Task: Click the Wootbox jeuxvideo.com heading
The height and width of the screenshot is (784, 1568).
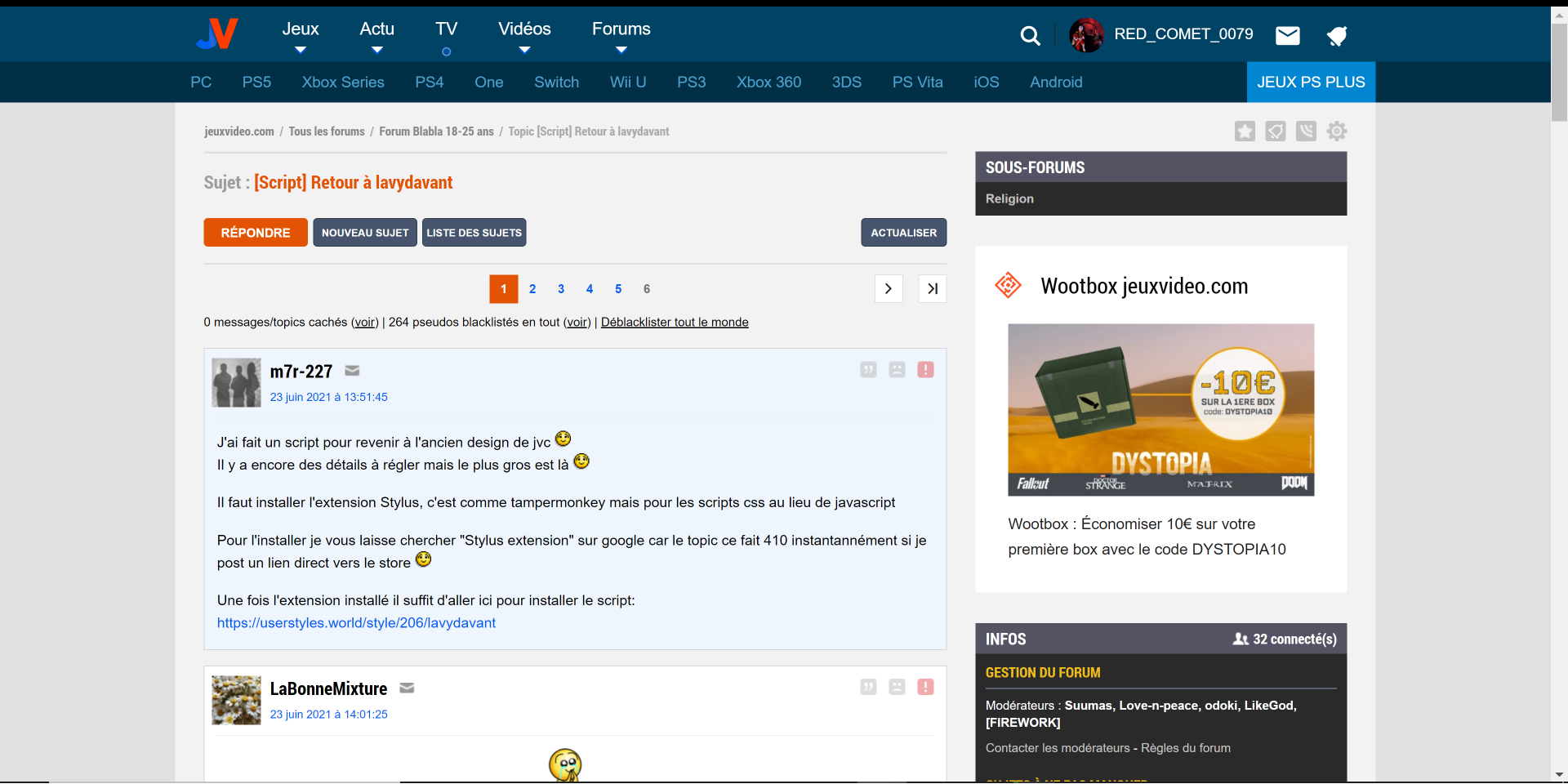Action: click(x=1144, y=286)
